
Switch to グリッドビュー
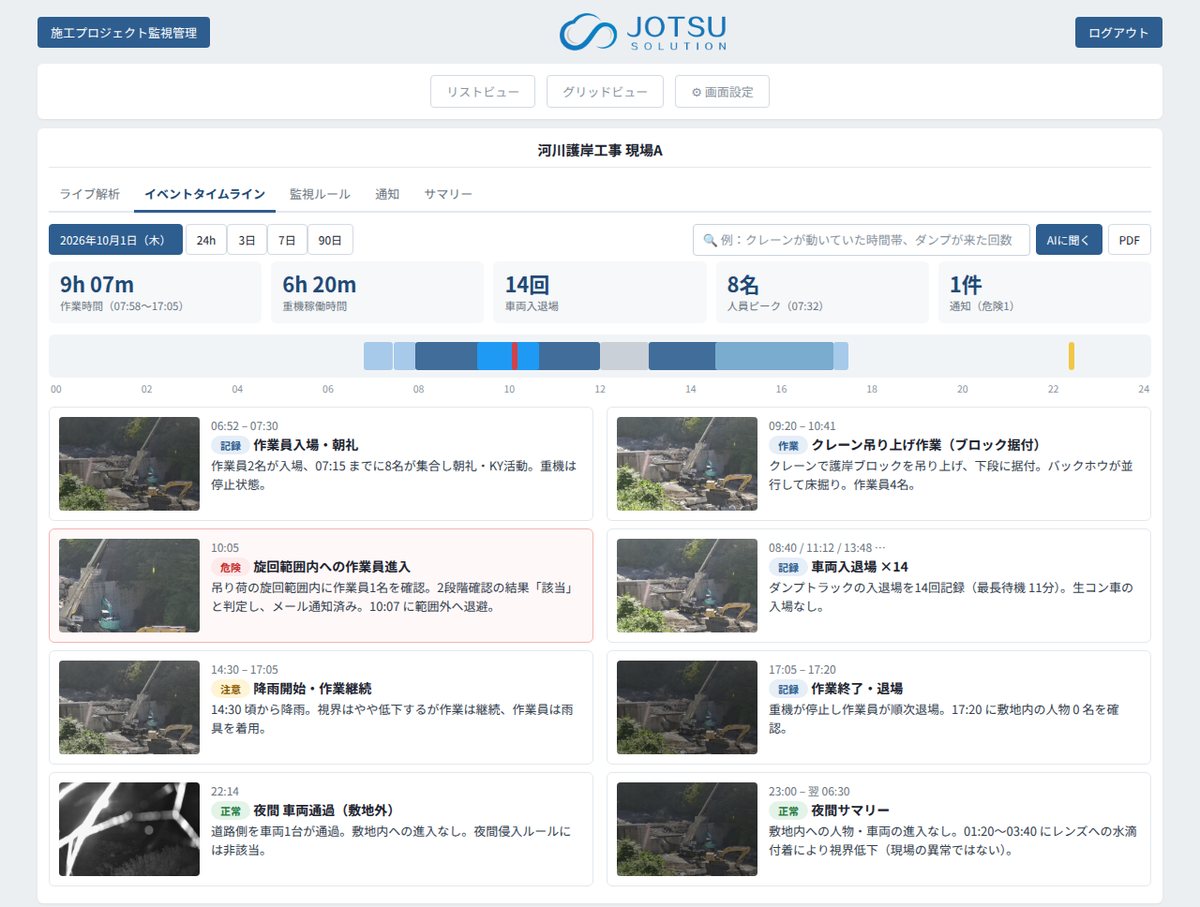[605, 92]
